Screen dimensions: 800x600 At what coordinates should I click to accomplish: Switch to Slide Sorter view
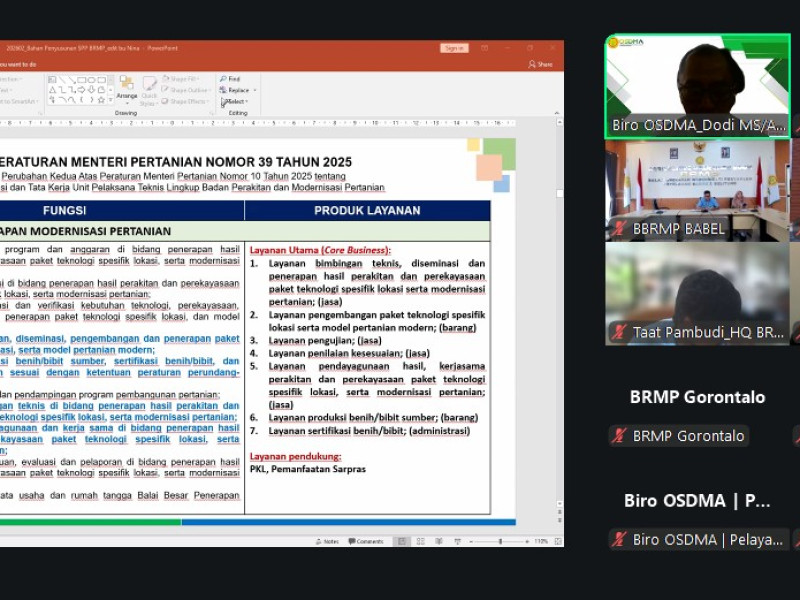point(419,541)
